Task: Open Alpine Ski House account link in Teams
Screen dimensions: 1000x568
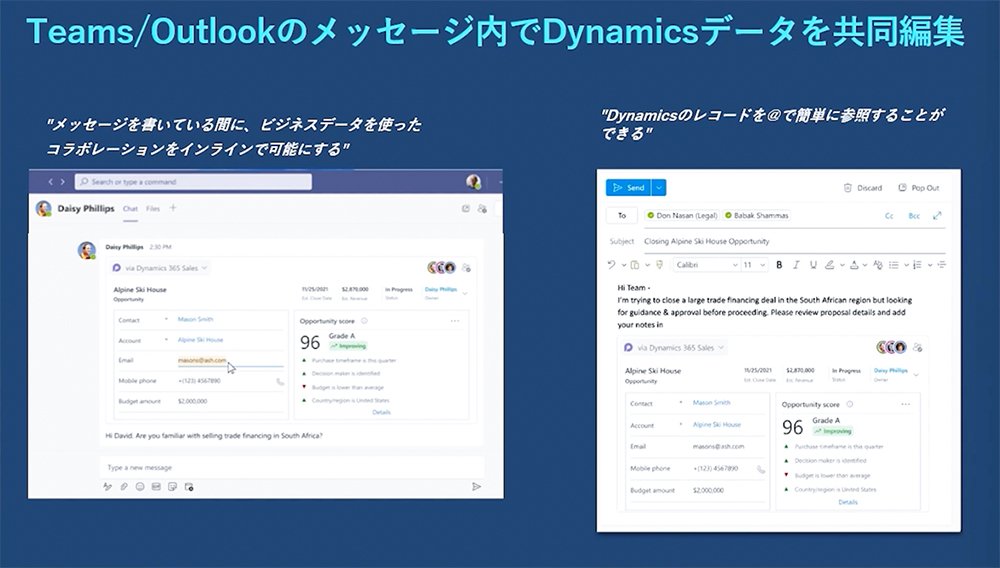Action: tap(201, 340)
